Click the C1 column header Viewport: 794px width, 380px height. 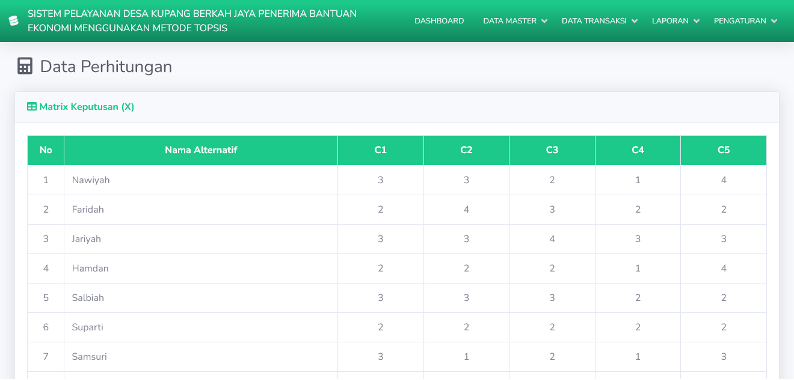pos(380,150)
